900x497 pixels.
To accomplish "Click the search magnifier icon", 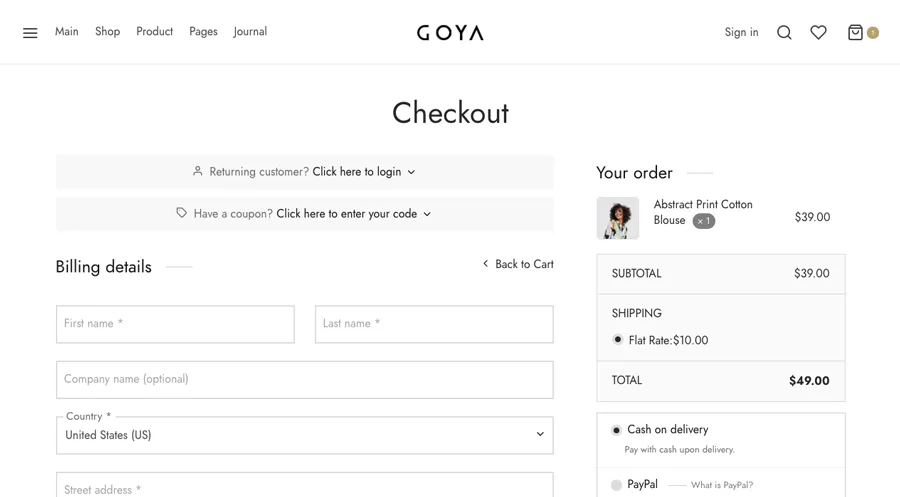I will [784, 32].
